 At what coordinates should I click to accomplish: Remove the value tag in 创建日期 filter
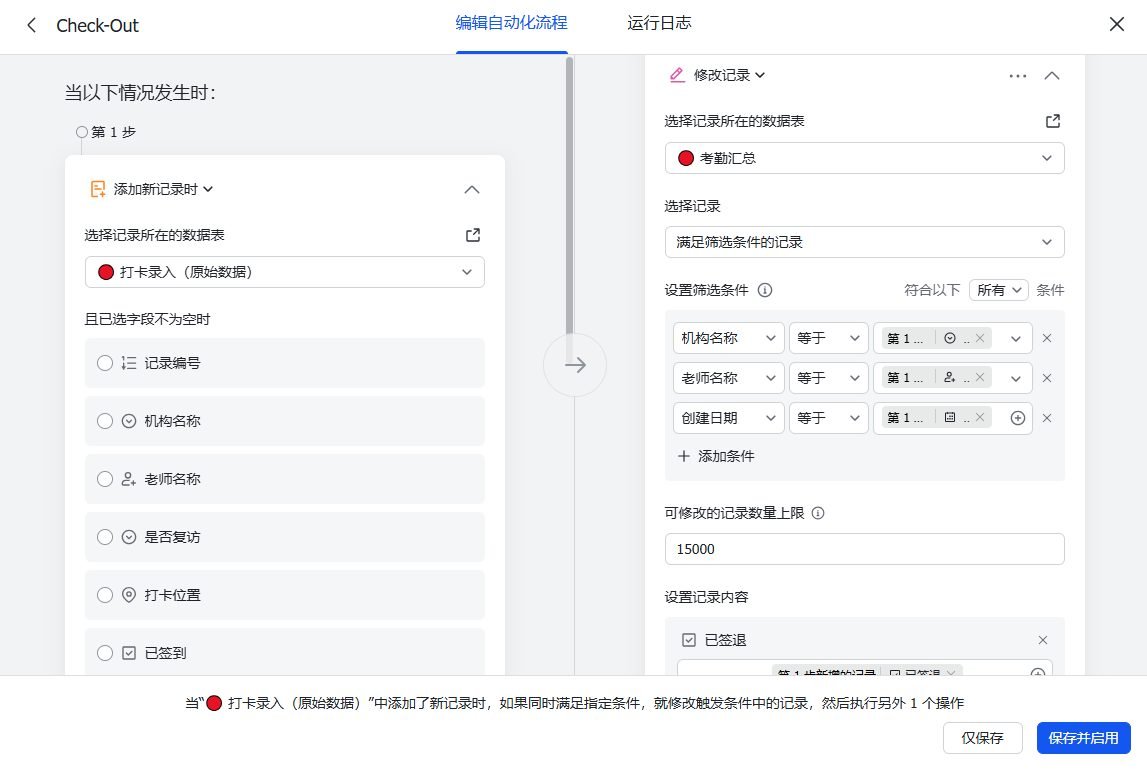pos(979,418)
